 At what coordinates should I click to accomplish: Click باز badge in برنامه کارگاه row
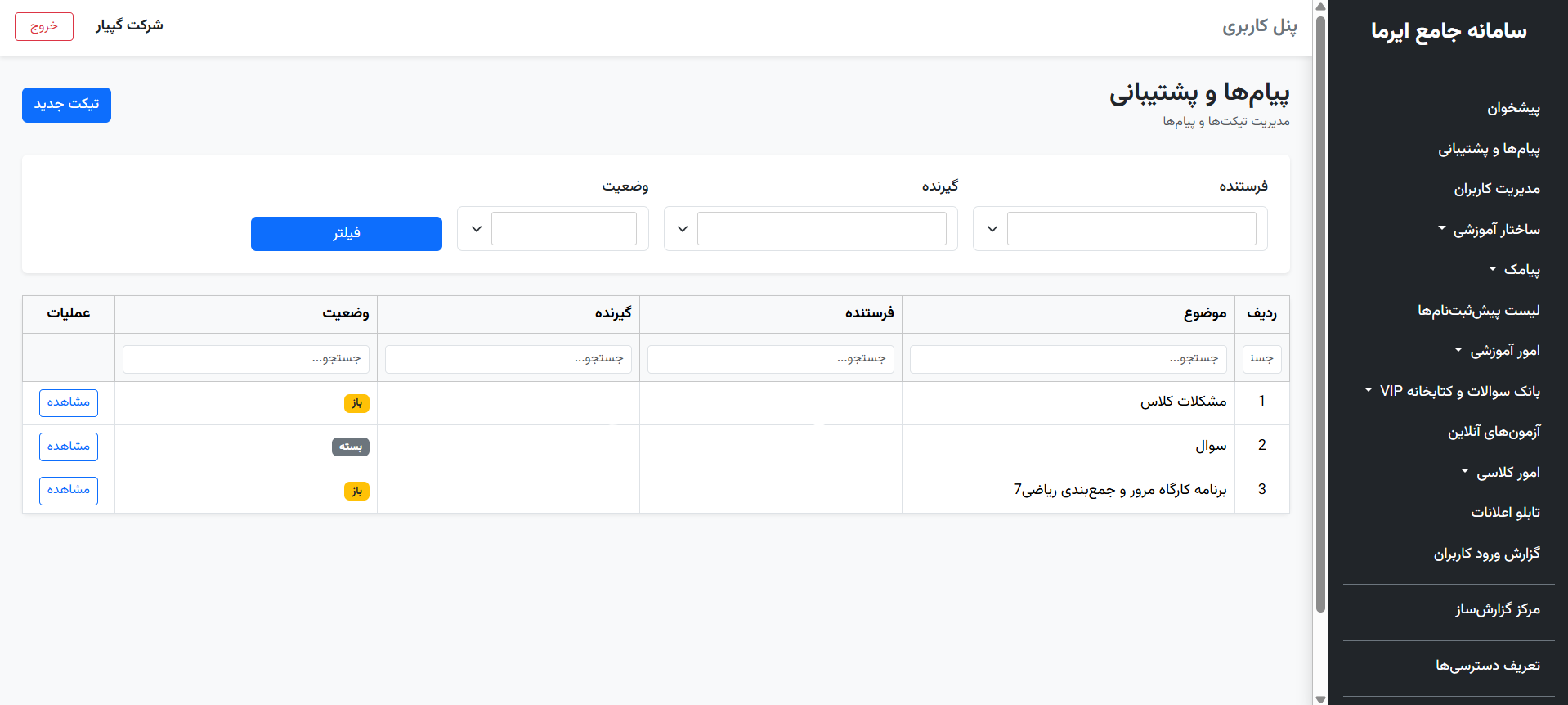(x=356, y=491)
